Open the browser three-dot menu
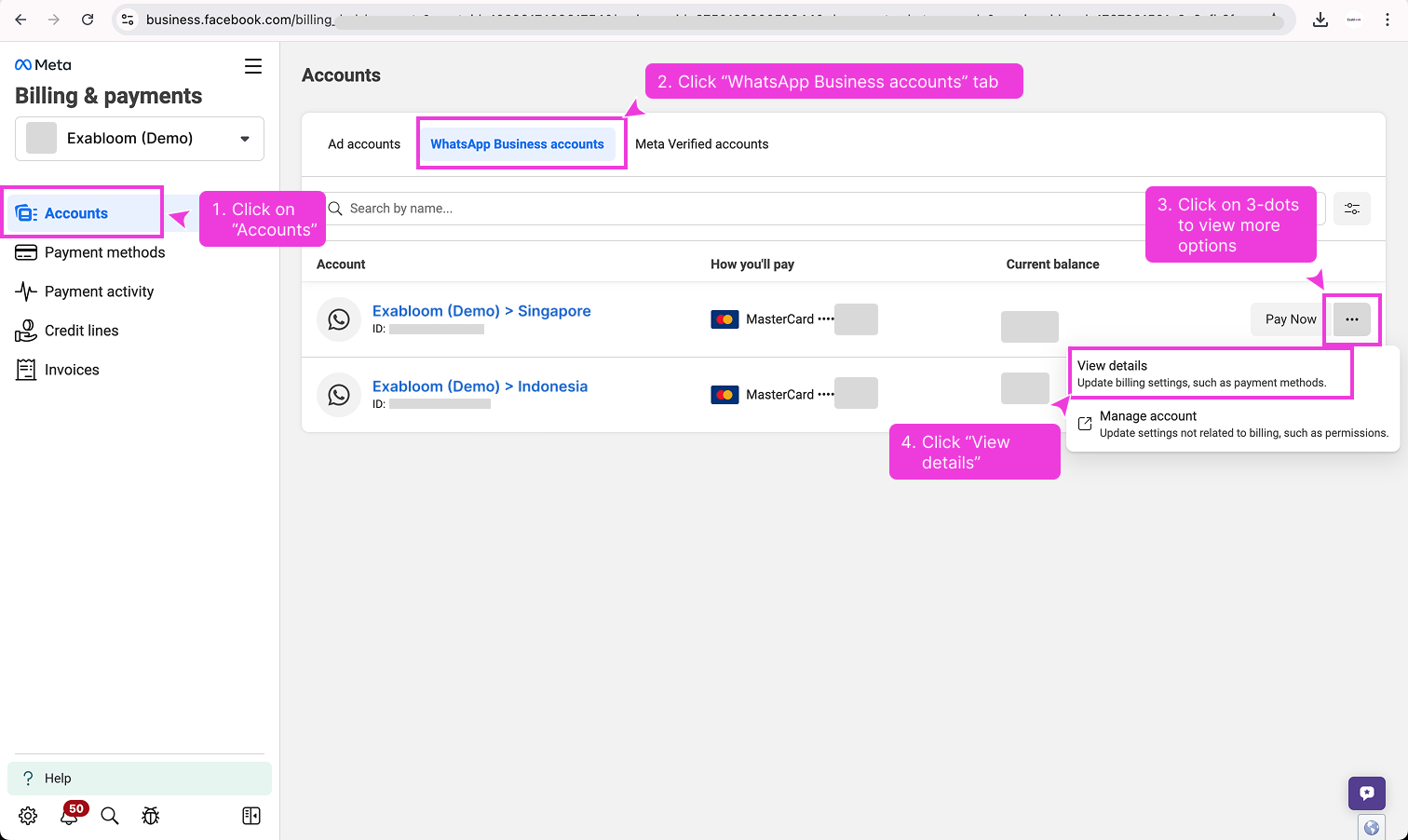 (1388, 20)
